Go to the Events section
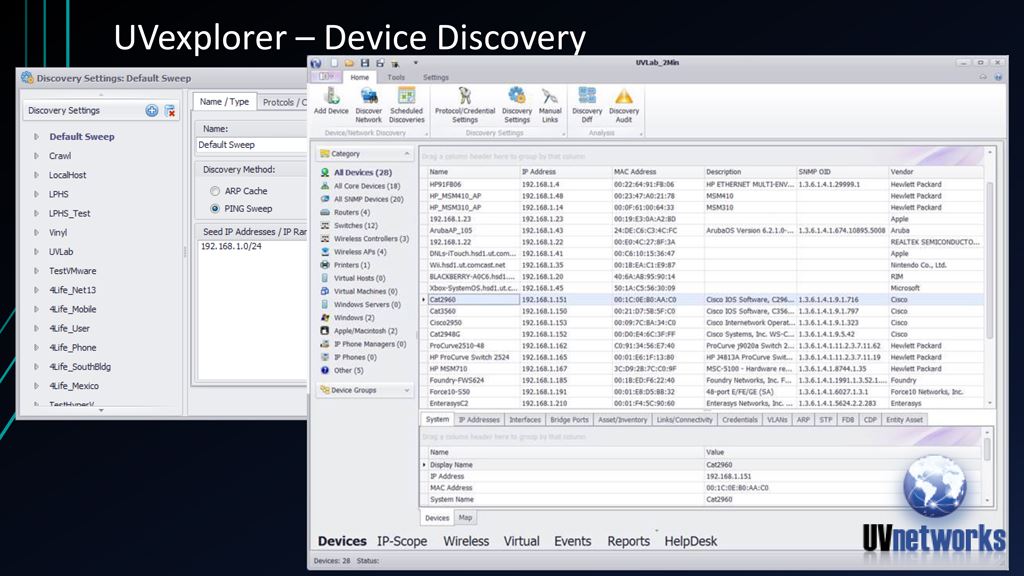This screenshot has width=1024, height=576. [573, 541]
